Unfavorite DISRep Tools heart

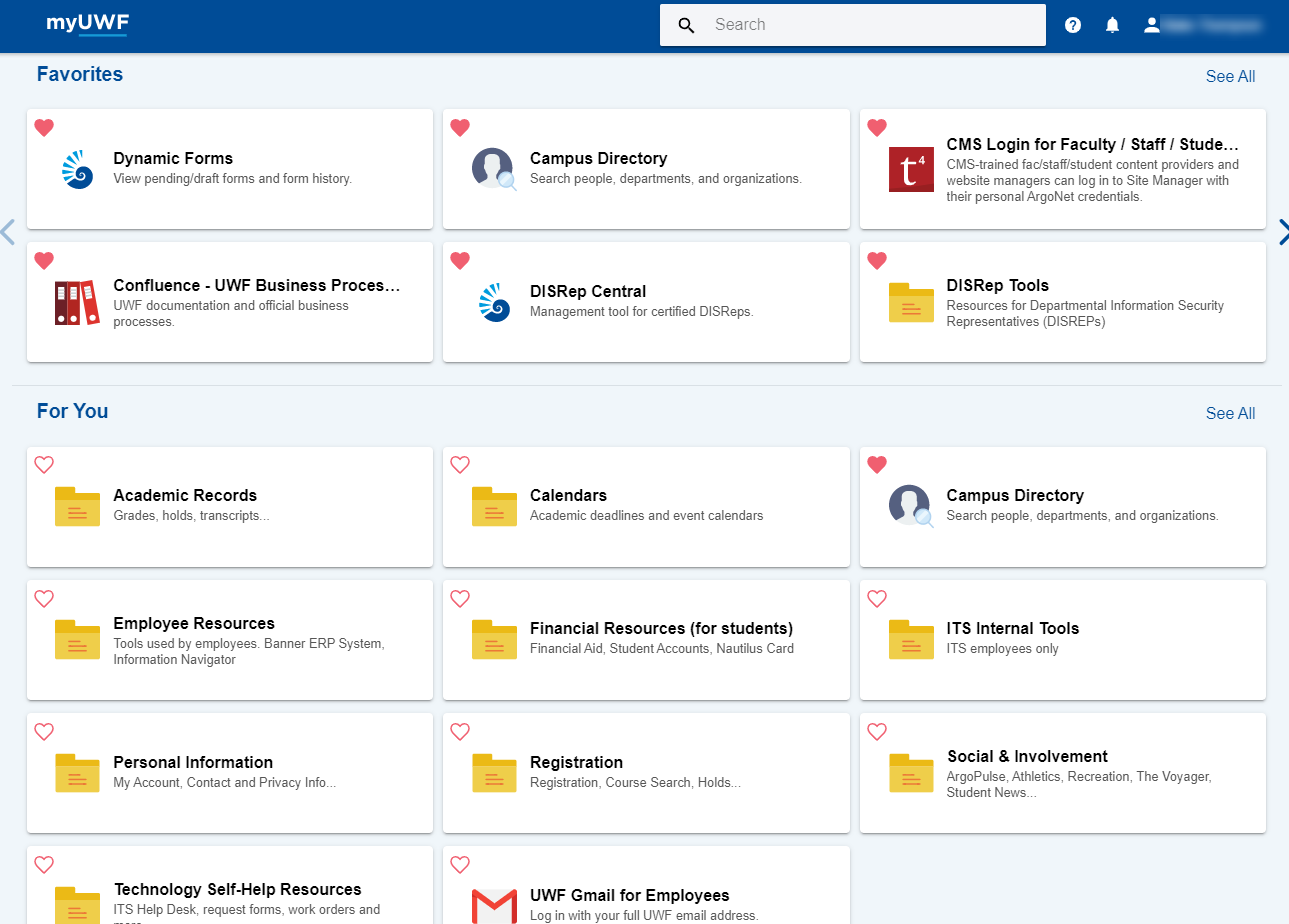coord(877,261)
